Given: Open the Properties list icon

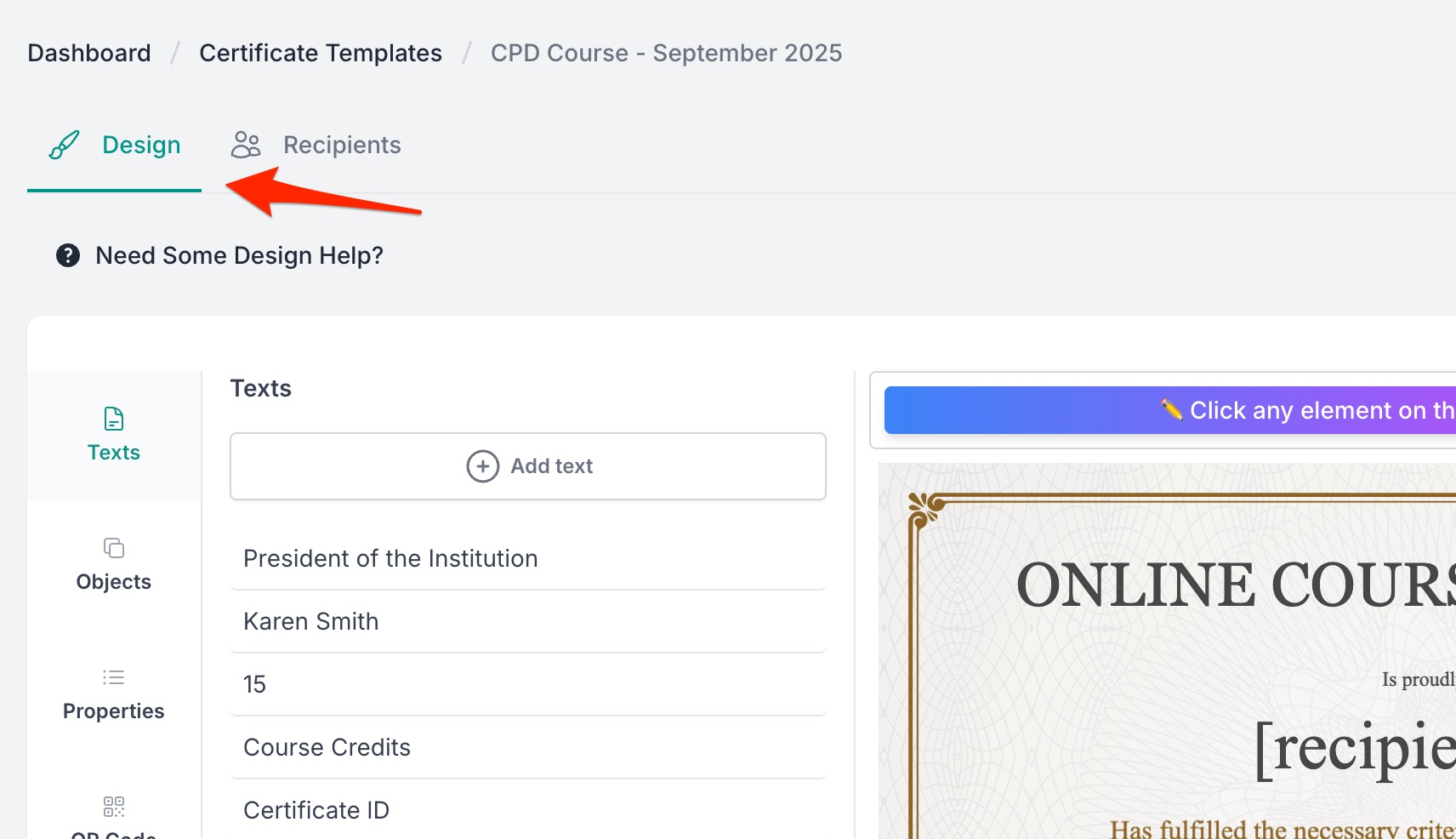Looking at the screenshot, I should 114,677.
